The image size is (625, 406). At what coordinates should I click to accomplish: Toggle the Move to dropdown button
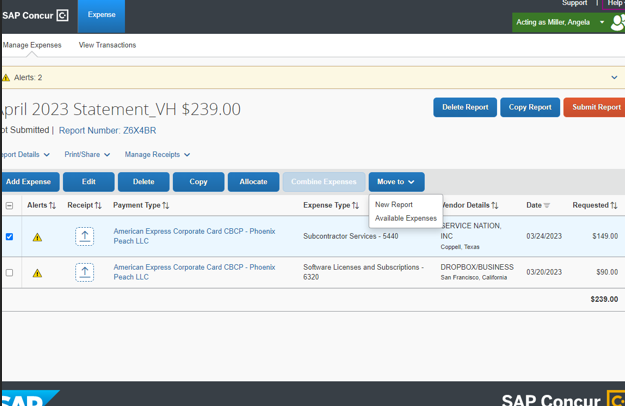(396, 182)
